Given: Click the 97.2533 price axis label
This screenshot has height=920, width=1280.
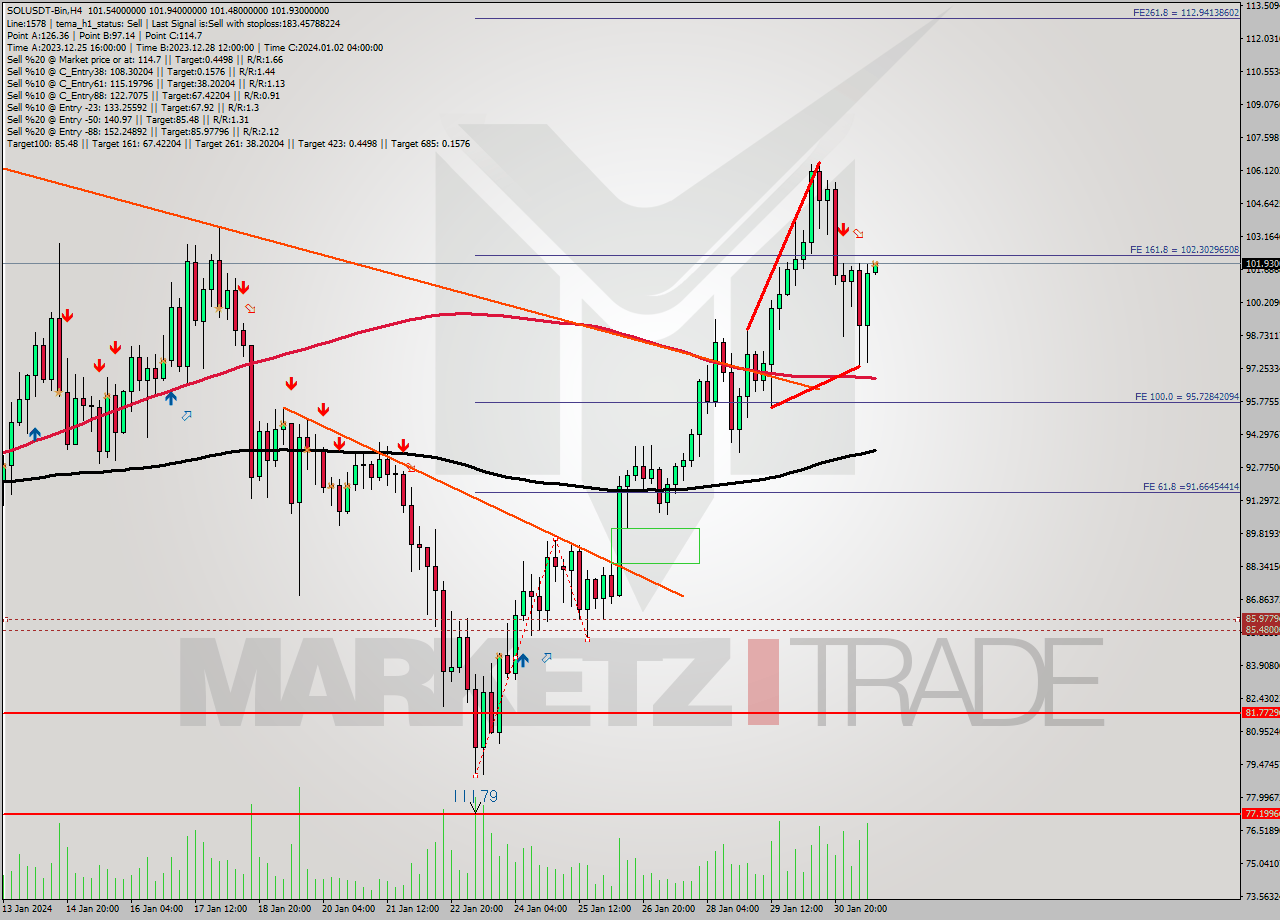Looking at the screenshot, I should pyautogui.click(x=1261, y=368).
